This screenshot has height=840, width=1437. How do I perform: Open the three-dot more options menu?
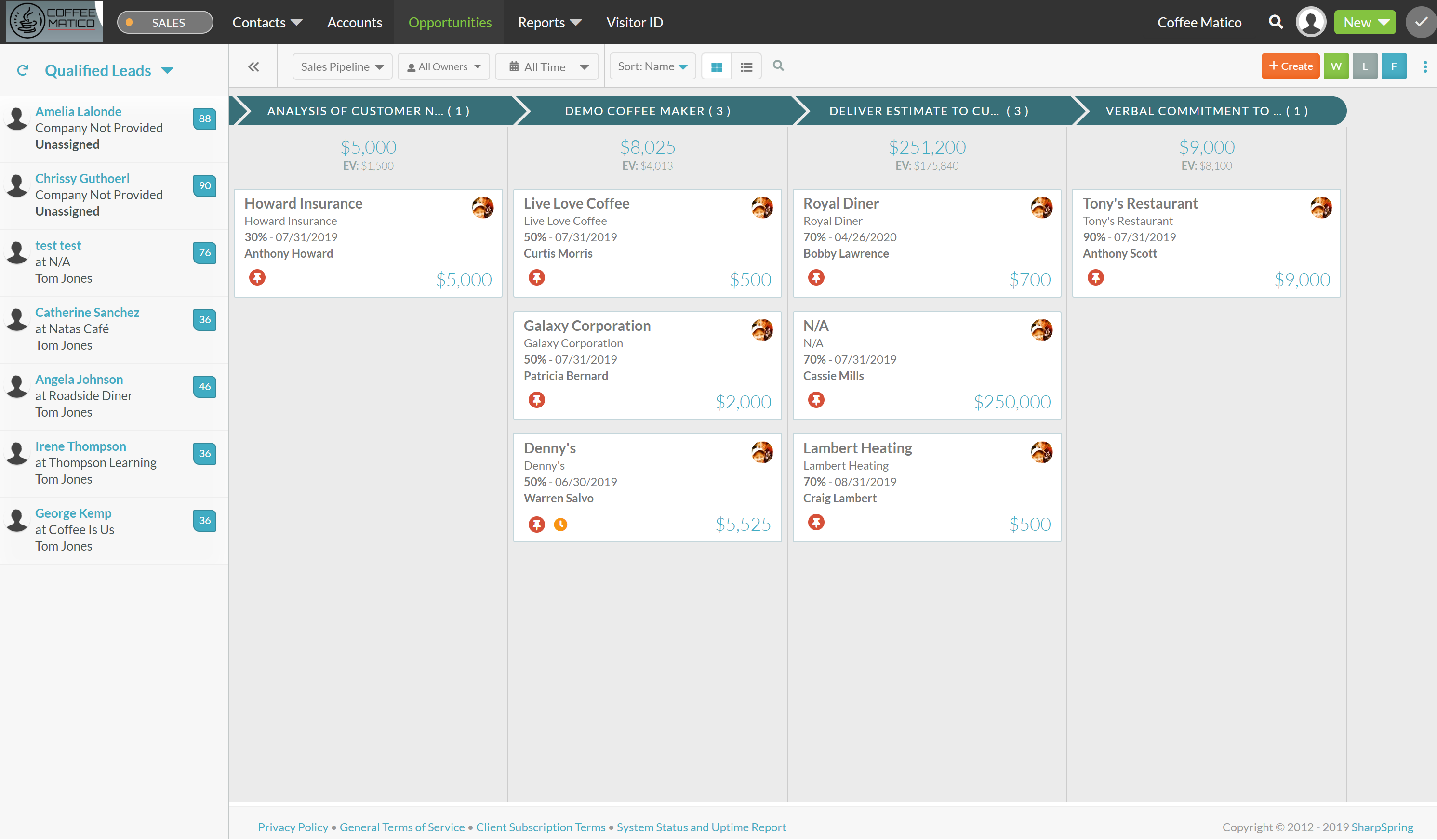pyautogui.click(x=1424, y=66)
